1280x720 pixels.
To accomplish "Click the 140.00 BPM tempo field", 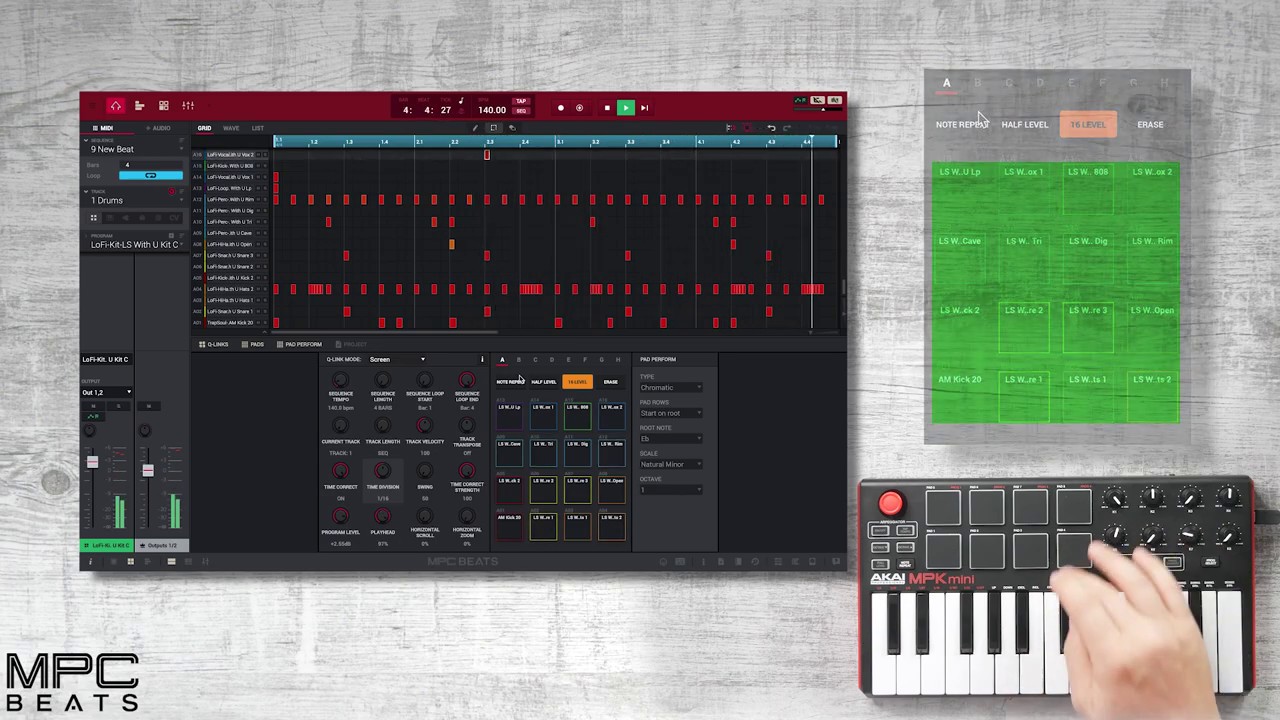I will (491, 110).
